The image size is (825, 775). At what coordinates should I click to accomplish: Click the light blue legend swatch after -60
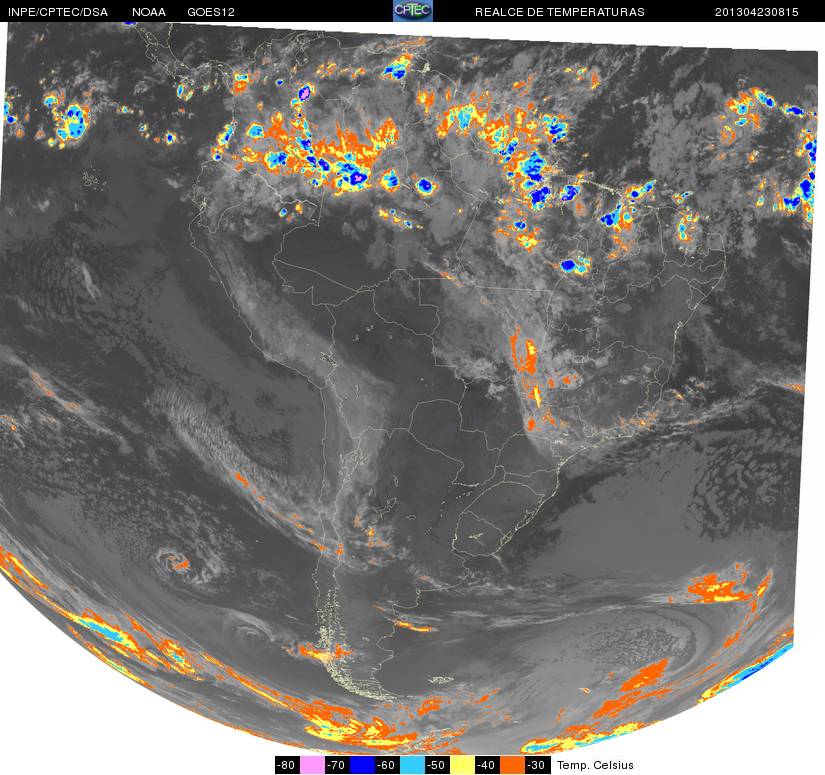pos(412,765)
